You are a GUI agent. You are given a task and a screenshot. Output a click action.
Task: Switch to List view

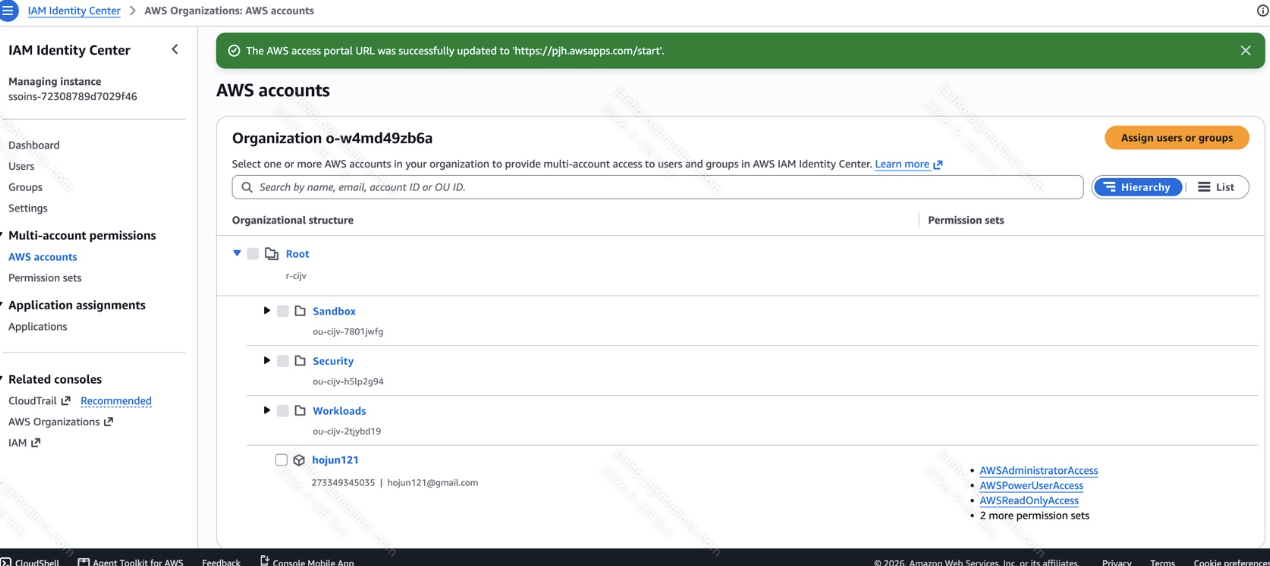click(1216, 187)
